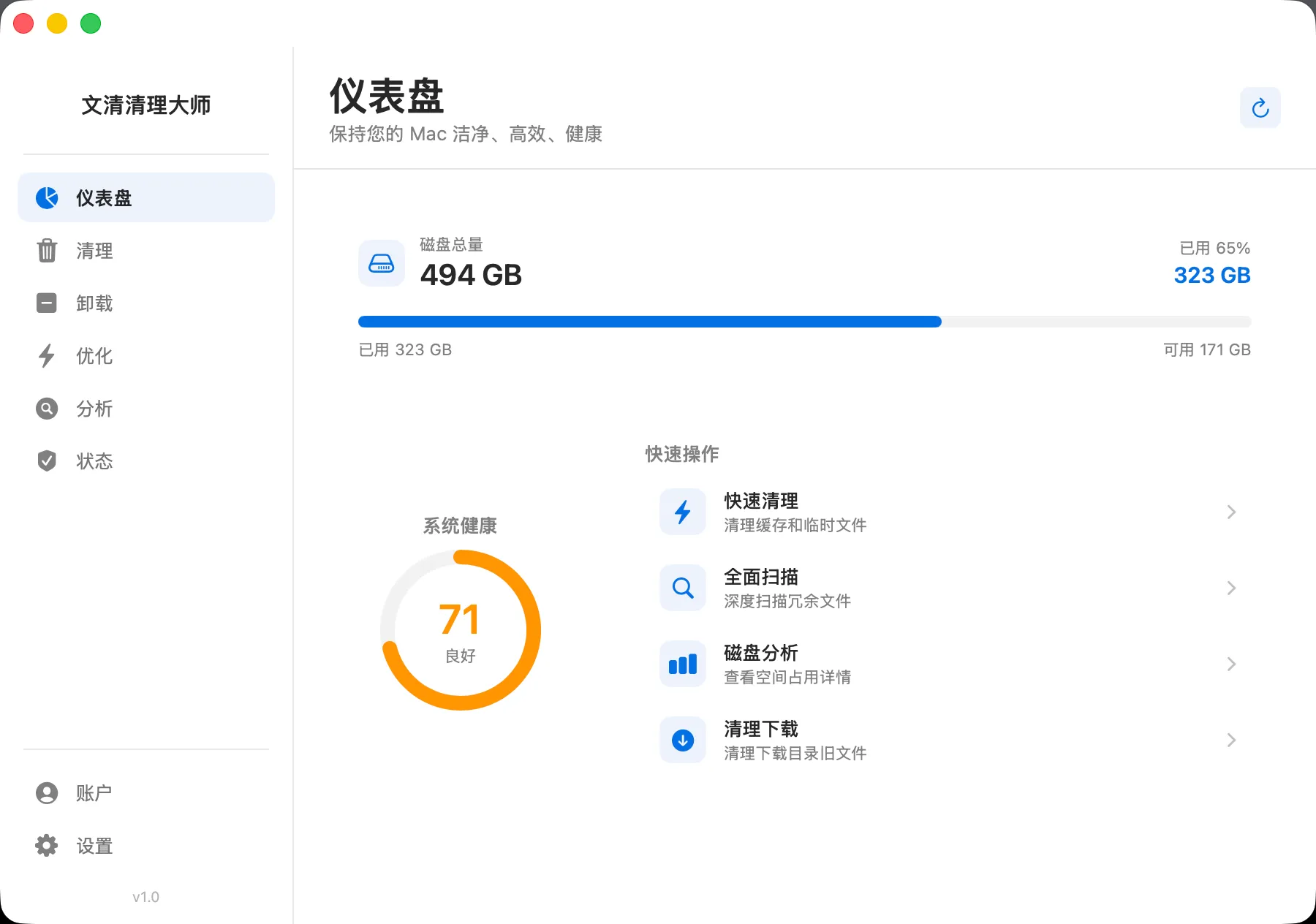The height and width of the screenshot is (924, 1316).
Task: Run the 全面扫描 quick action
Action: pyautogui.click(x=948, y=588)
